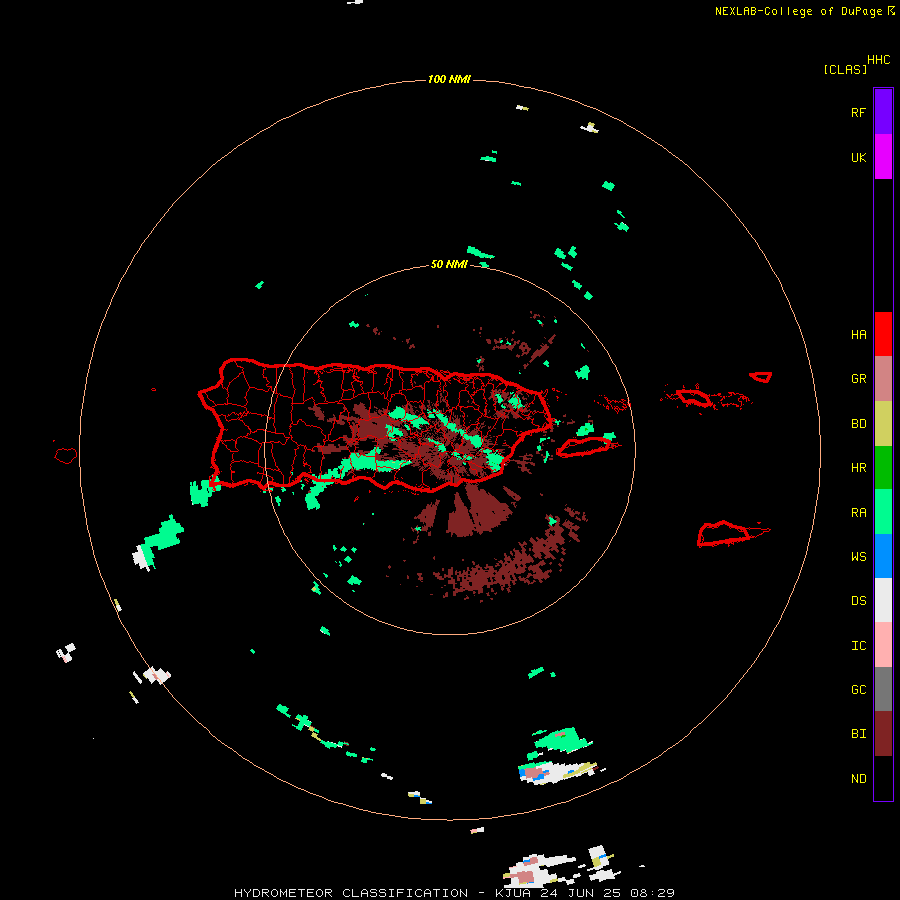Click the HR legend label
900x900 pixels.
[858, 468]
